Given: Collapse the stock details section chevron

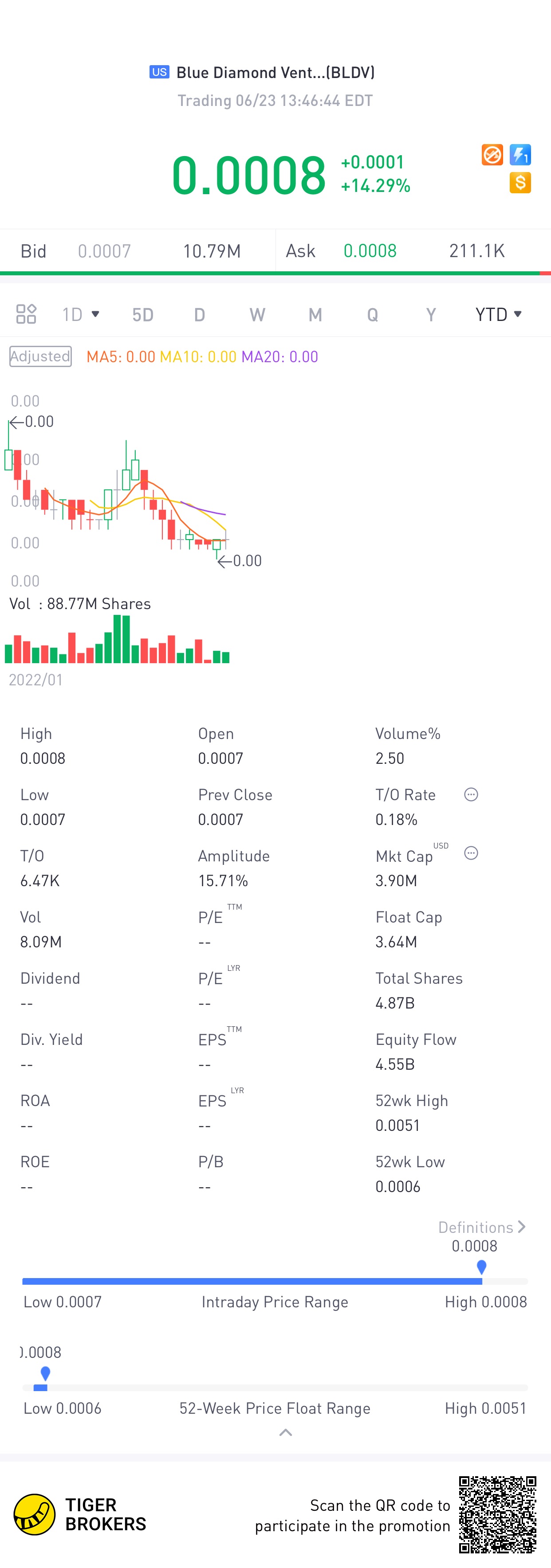Looking at the screenshot, I should coord(285,1433).
